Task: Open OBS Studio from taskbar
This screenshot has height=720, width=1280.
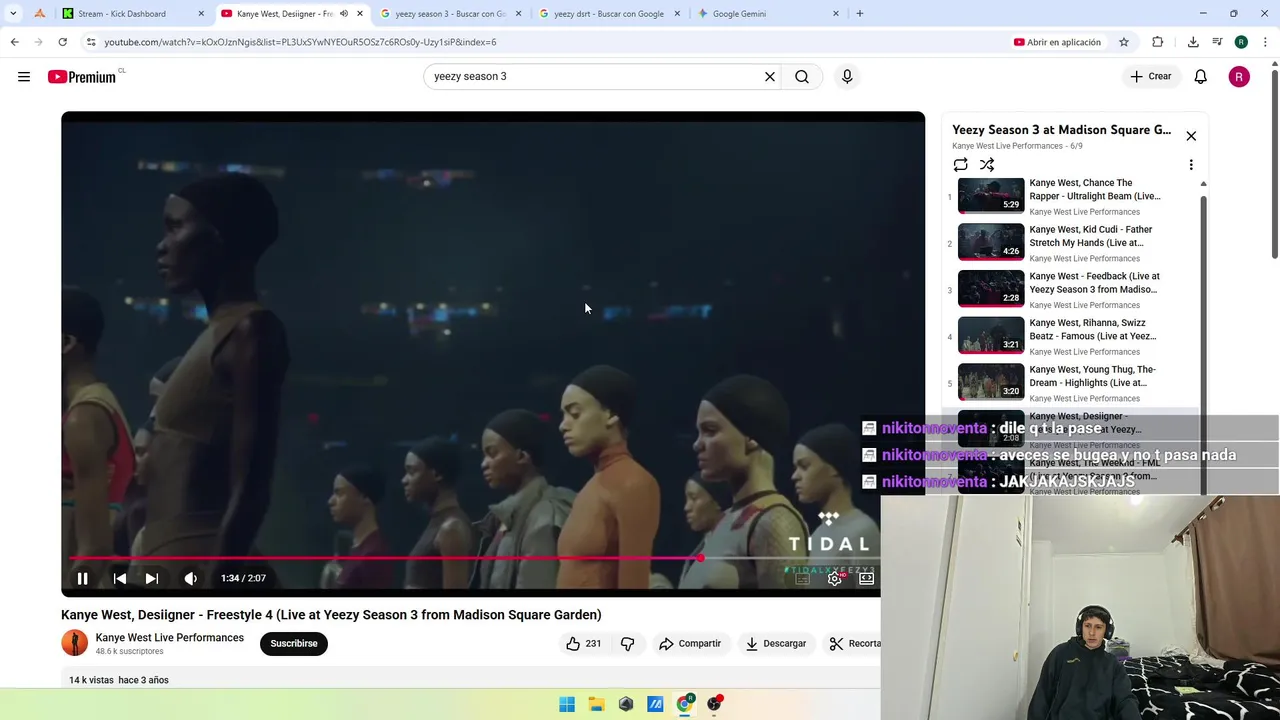Action: pos(715,704)
